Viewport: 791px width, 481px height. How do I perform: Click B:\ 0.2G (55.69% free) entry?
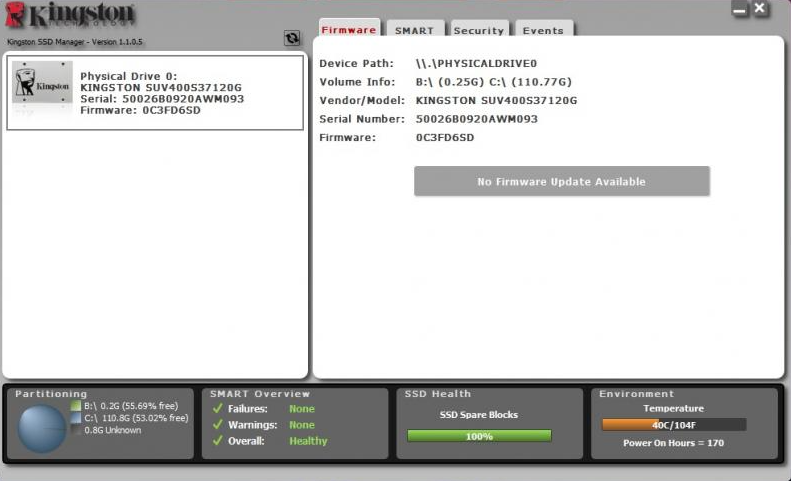click(x=131, y=406)
